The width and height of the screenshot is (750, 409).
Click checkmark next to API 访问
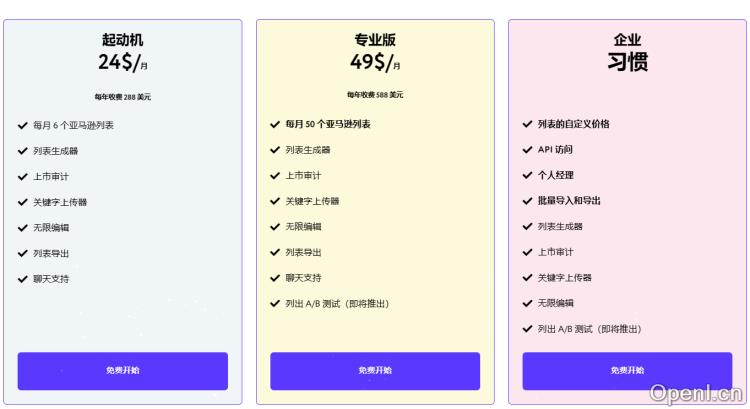point(527,149)
